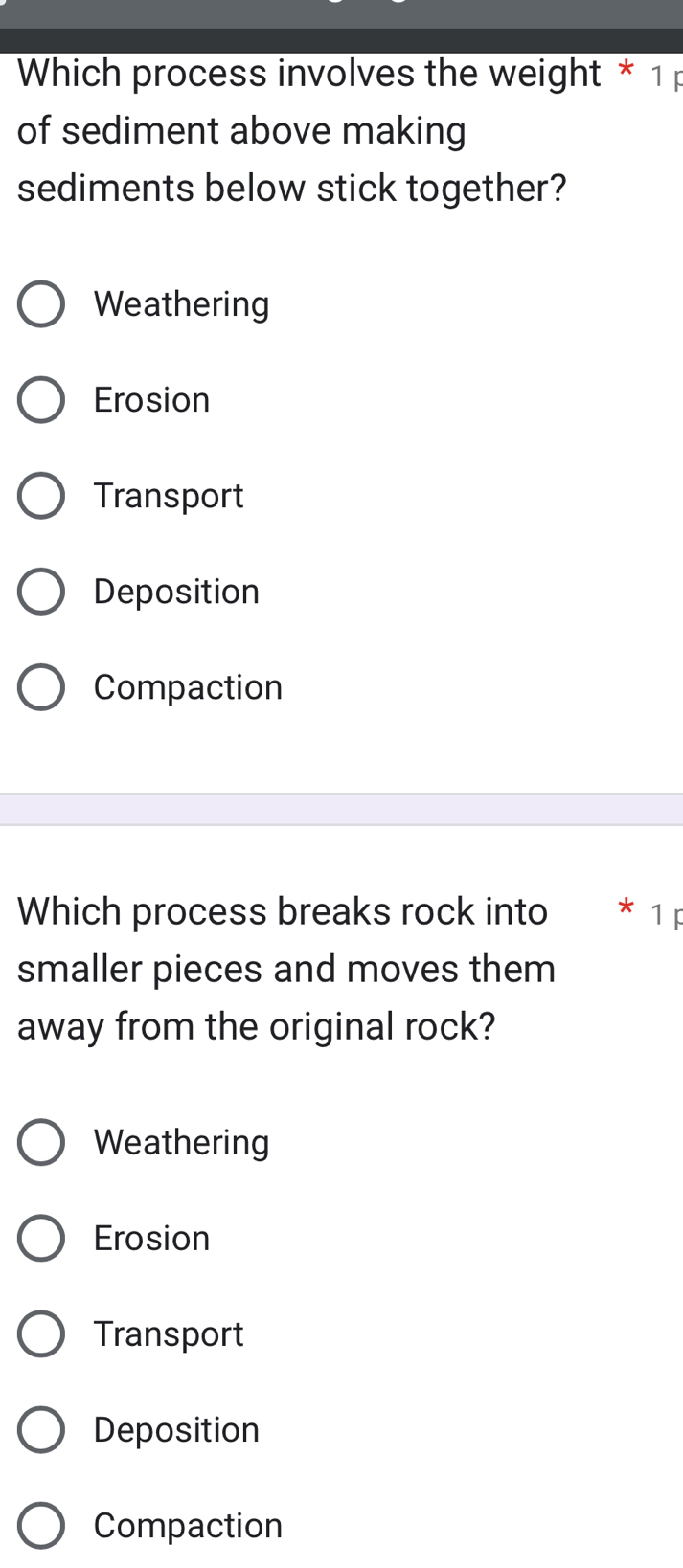The height and width of the screenshot is (1568, 683).
Task: Select Weathering for the sediment weight question
Action: pyautogui.click(x=41, y=304)
